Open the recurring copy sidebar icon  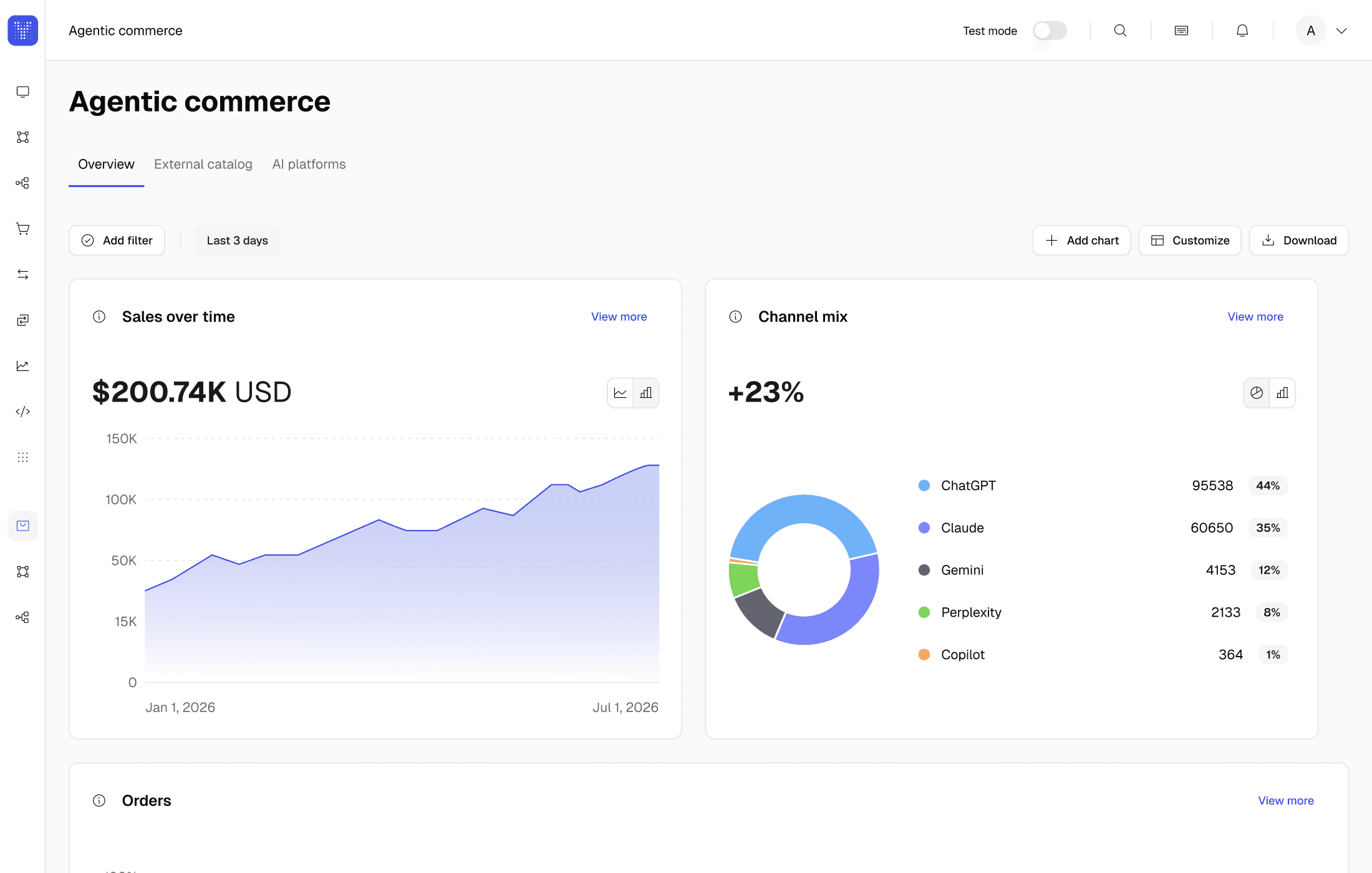23,320
